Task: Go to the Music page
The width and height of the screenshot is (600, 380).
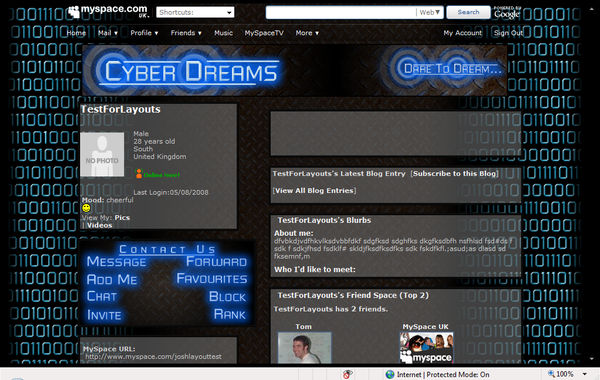Action: [x=223, y=33]
